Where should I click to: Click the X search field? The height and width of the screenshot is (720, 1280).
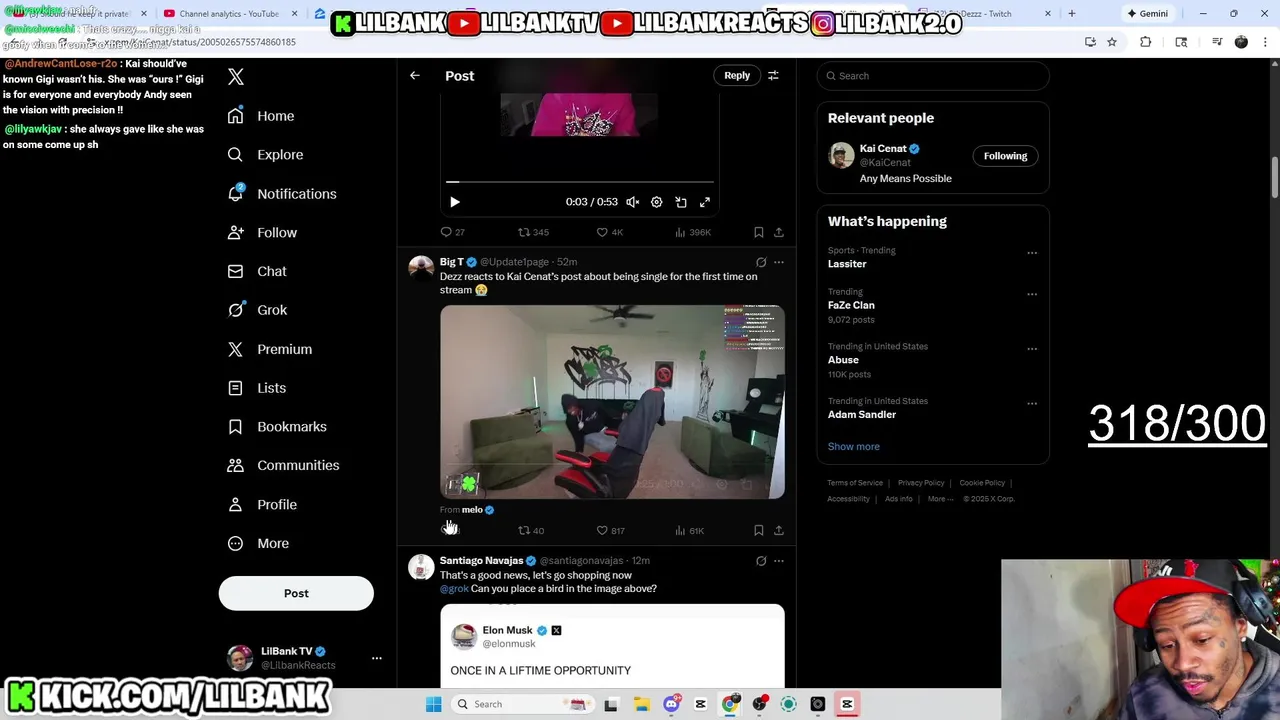click(933, 76)
